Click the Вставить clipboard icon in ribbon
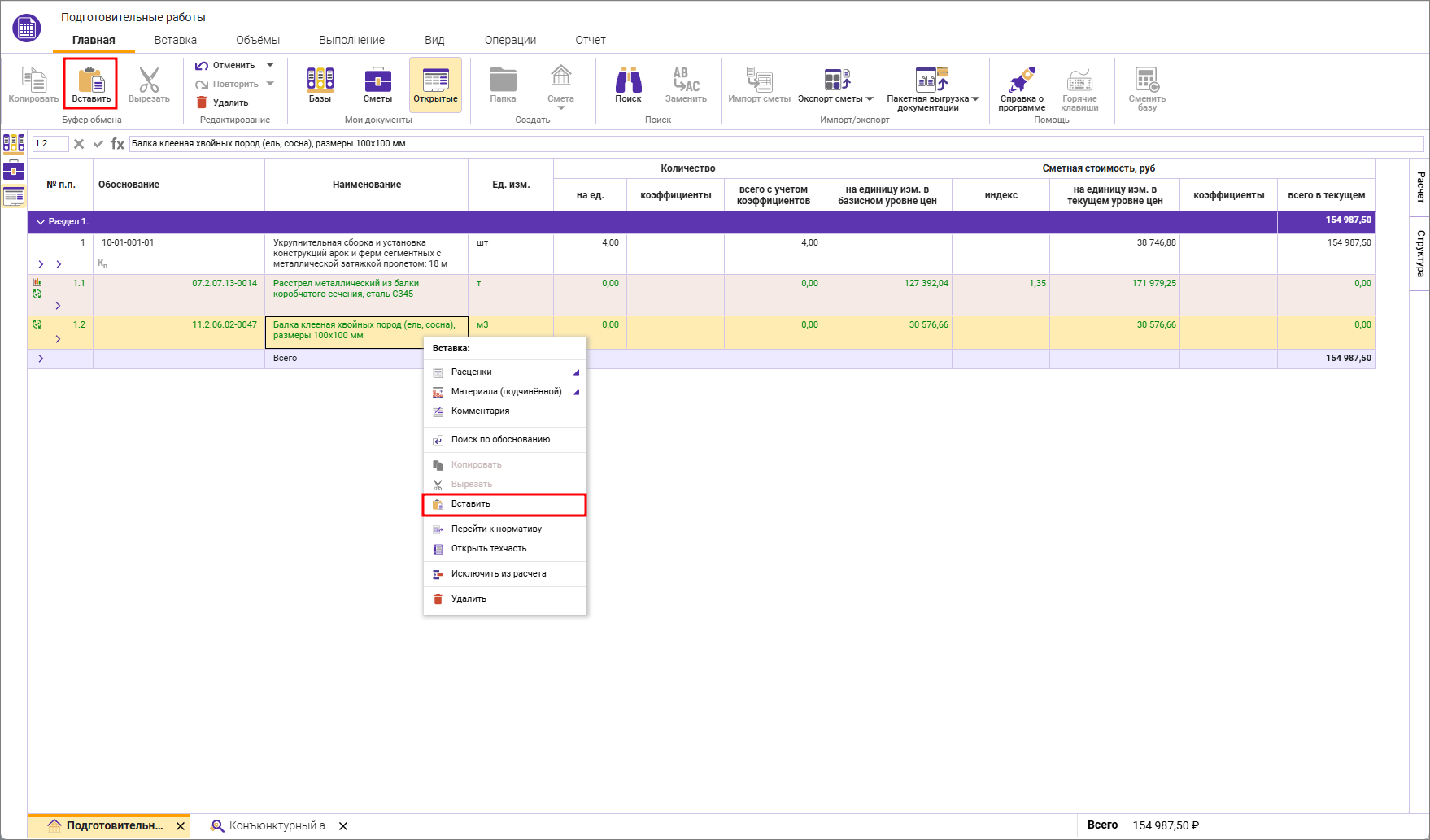This screenshot has height=840, width=1430. (90, 81)
